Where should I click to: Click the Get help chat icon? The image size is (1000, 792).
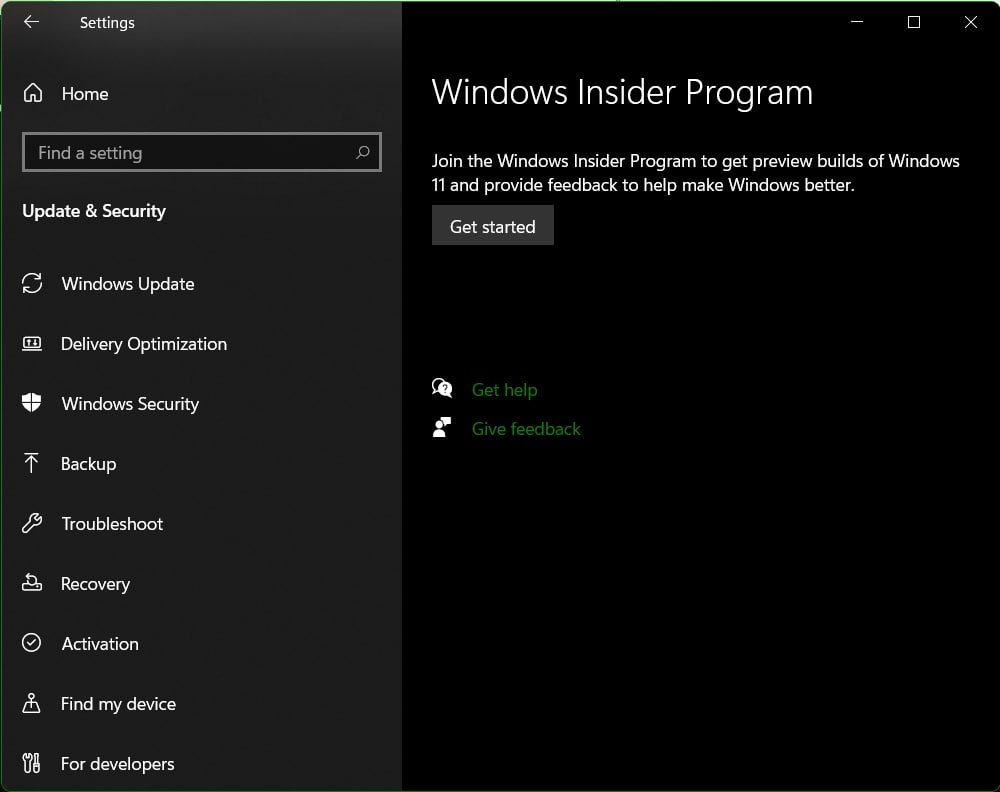tap(442, 388)
